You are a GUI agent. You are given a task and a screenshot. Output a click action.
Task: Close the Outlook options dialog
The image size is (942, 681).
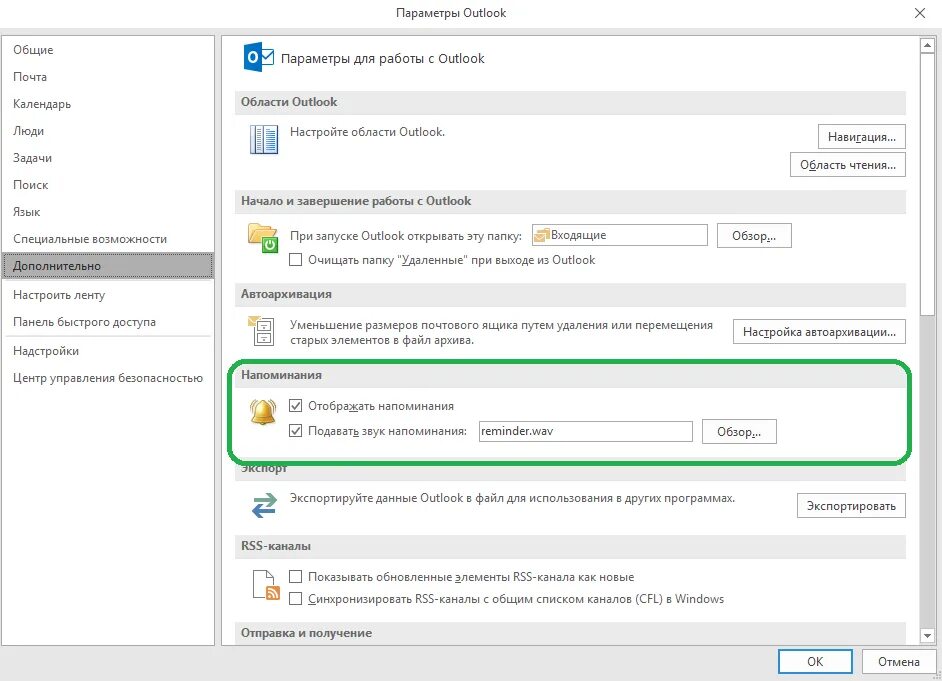click(x=920, y=13)
